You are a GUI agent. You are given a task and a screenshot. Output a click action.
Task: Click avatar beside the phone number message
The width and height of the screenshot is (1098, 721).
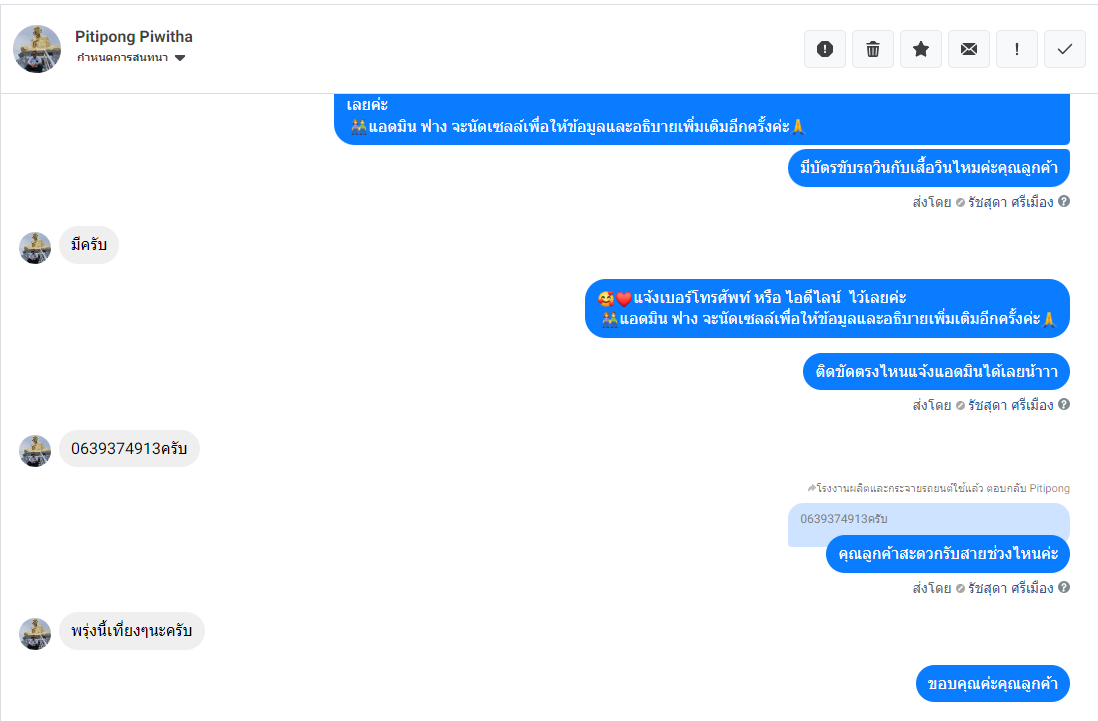pyautogui.click(x=35, y=451)
